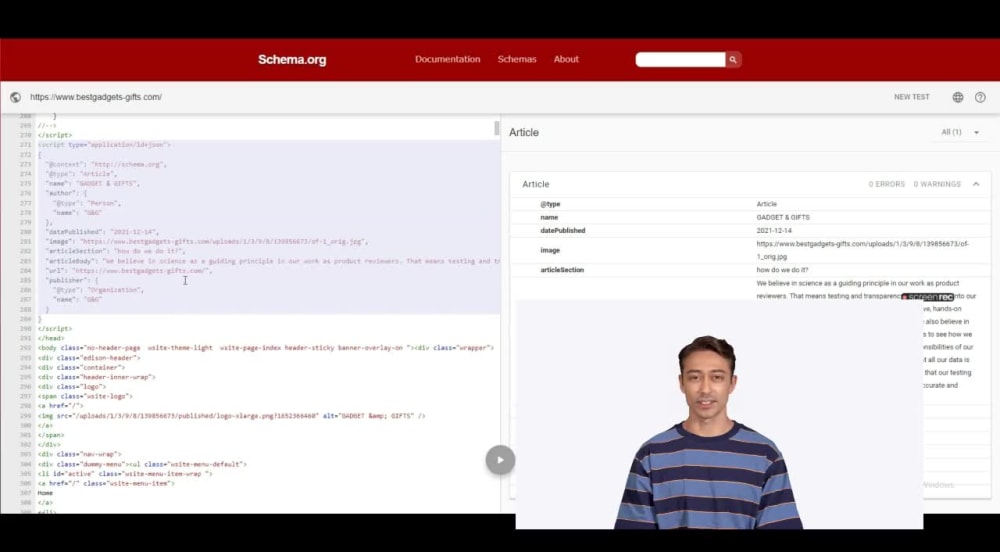The width and height of the screenshot is (1000, 552).
Task: Click the "datePublished" code line
Action: pos(102,232)
